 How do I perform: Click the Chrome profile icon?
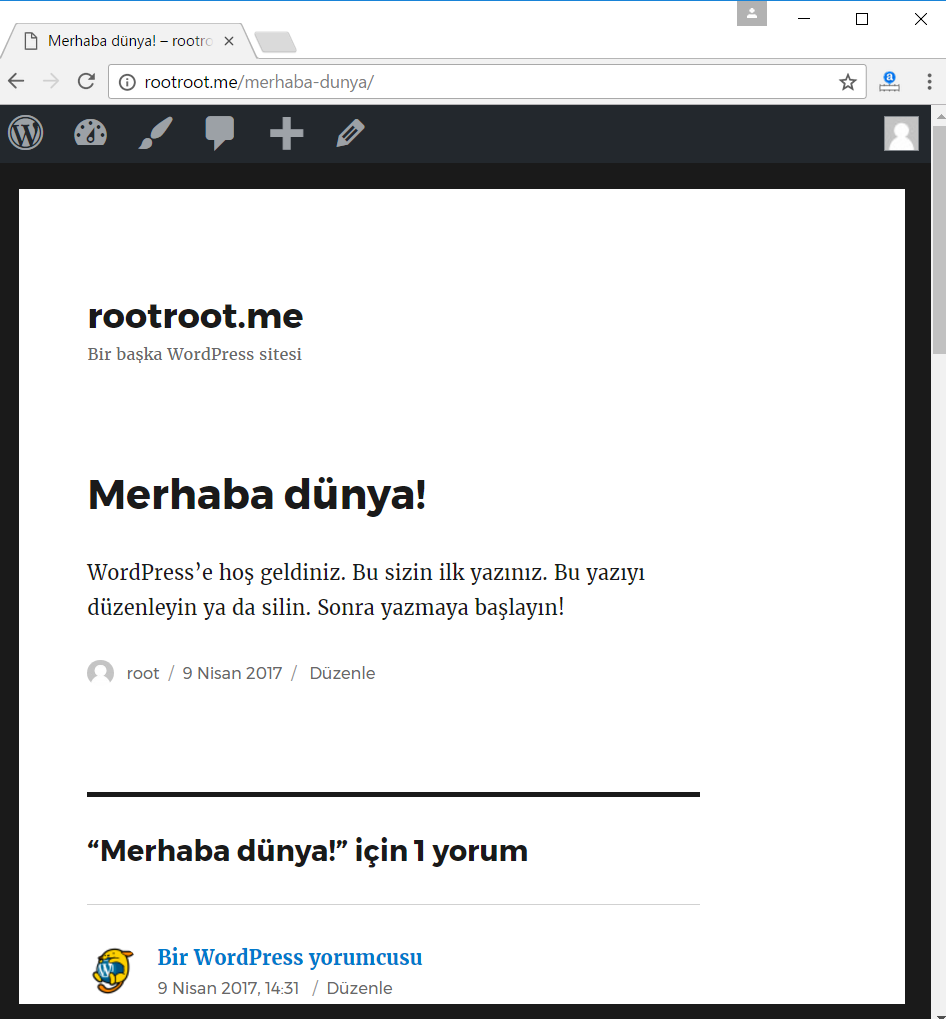click(752, 14)
